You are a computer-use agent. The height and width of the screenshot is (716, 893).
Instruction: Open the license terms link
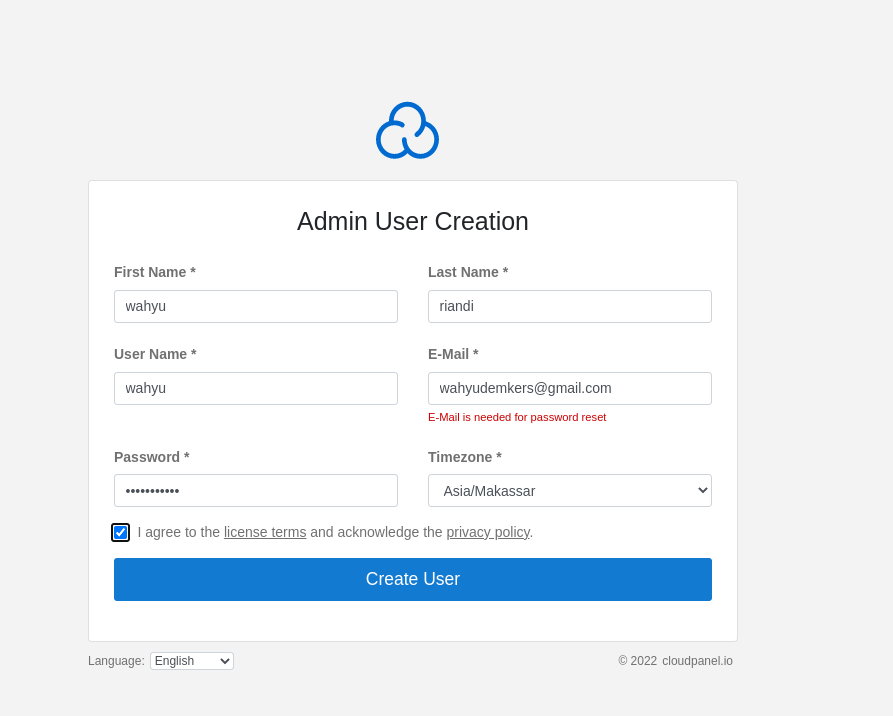click(x=265, y=532)
